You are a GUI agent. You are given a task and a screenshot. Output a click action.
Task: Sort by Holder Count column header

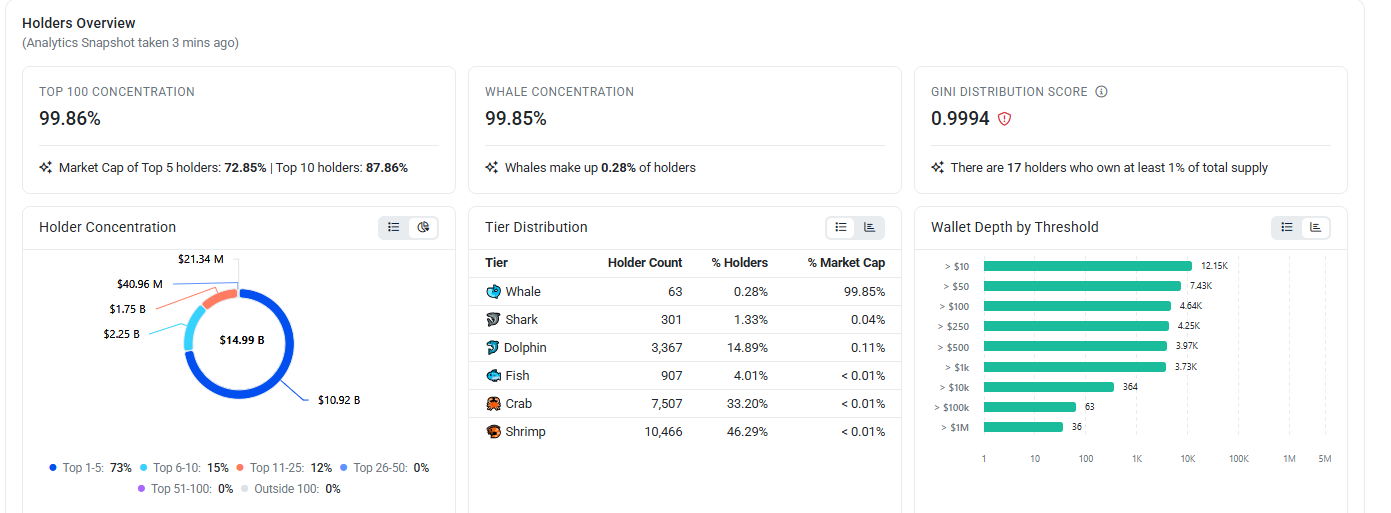pos(645,263)
